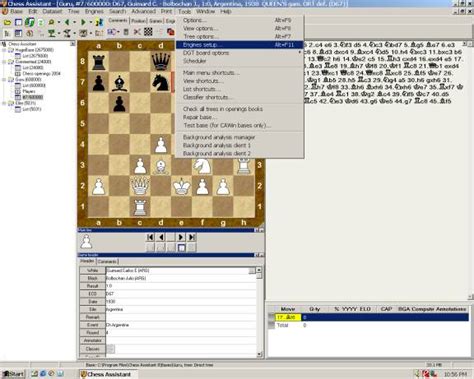Viewport: 474px width, 379px height.
Task: Select Background analysis client 1
Action: [239, 145]
